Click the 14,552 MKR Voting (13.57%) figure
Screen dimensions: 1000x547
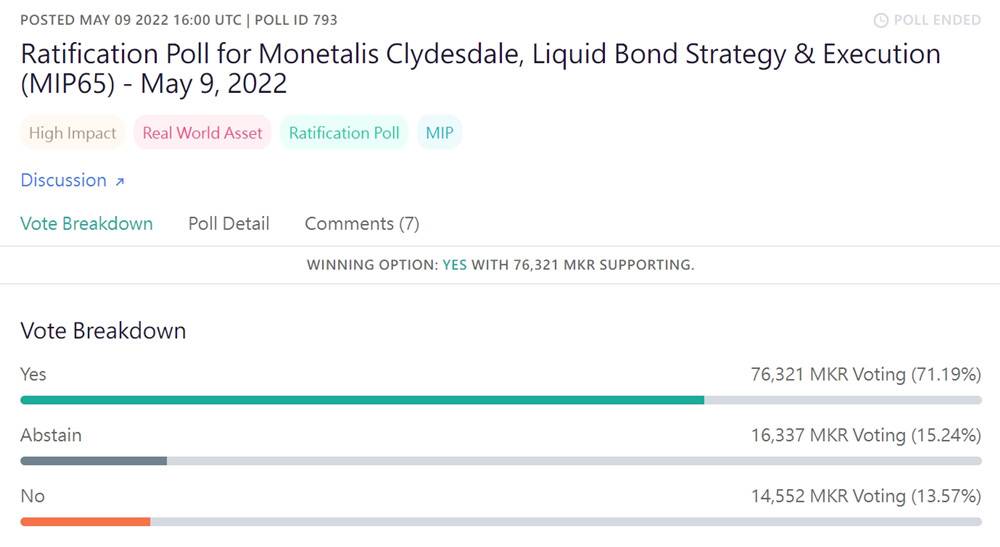tap(865, 496)
